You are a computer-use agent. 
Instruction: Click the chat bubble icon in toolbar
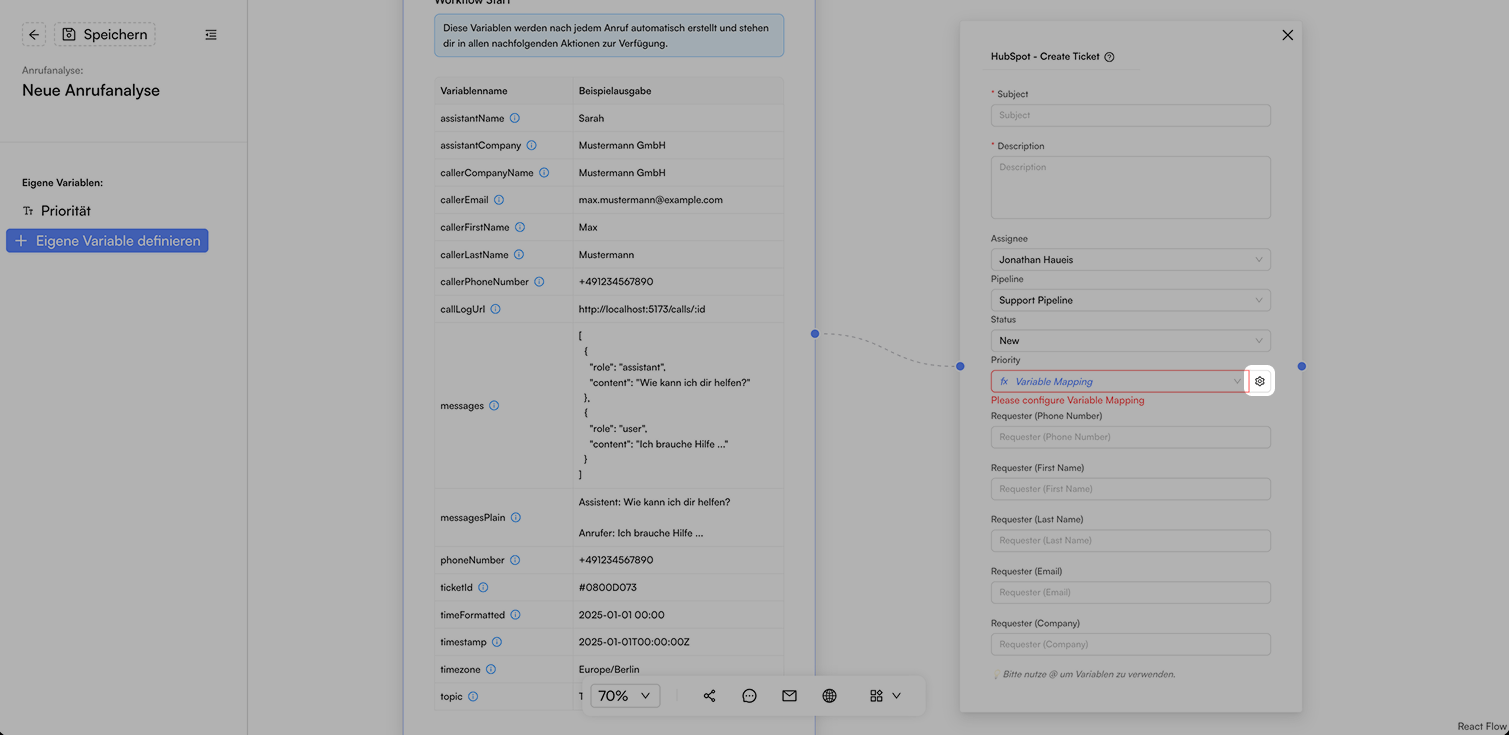(749, 696)
